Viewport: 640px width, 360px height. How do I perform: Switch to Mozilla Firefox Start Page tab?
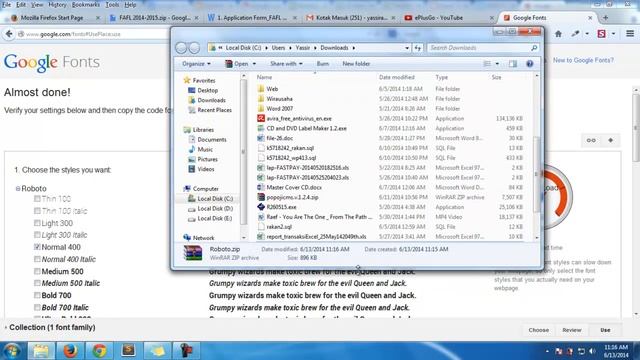tap(56, 18)
